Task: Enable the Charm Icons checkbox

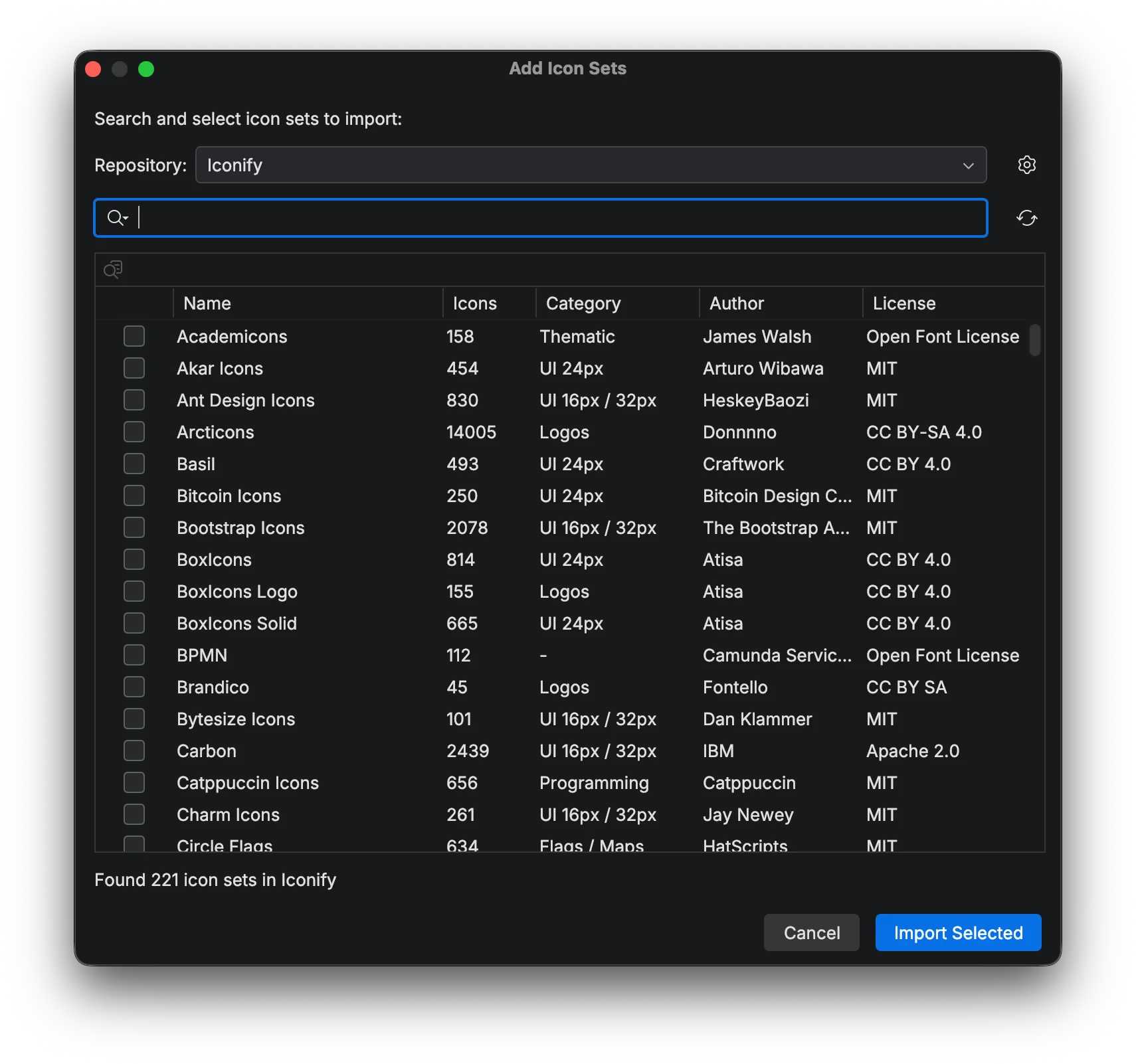Action: coord(134,814)
